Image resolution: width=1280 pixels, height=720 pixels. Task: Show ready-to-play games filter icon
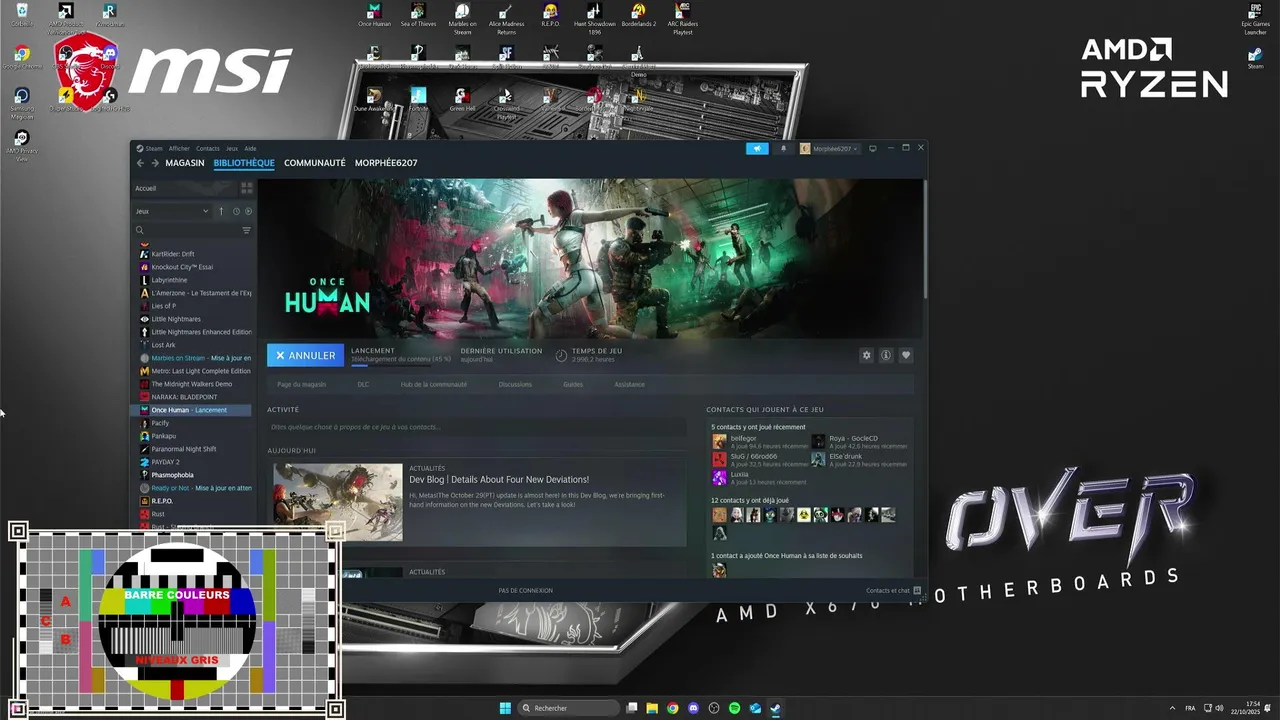pos(248,211)
